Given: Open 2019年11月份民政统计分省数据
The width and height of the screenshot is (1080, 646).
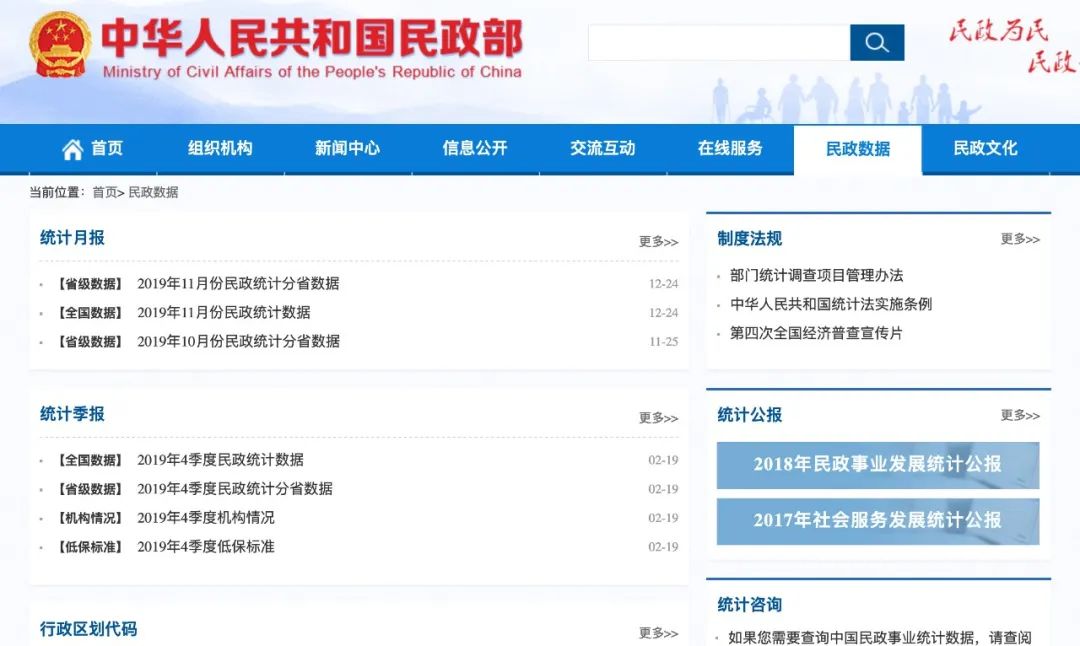Looking at the screenshot, I should click(238, 284).
